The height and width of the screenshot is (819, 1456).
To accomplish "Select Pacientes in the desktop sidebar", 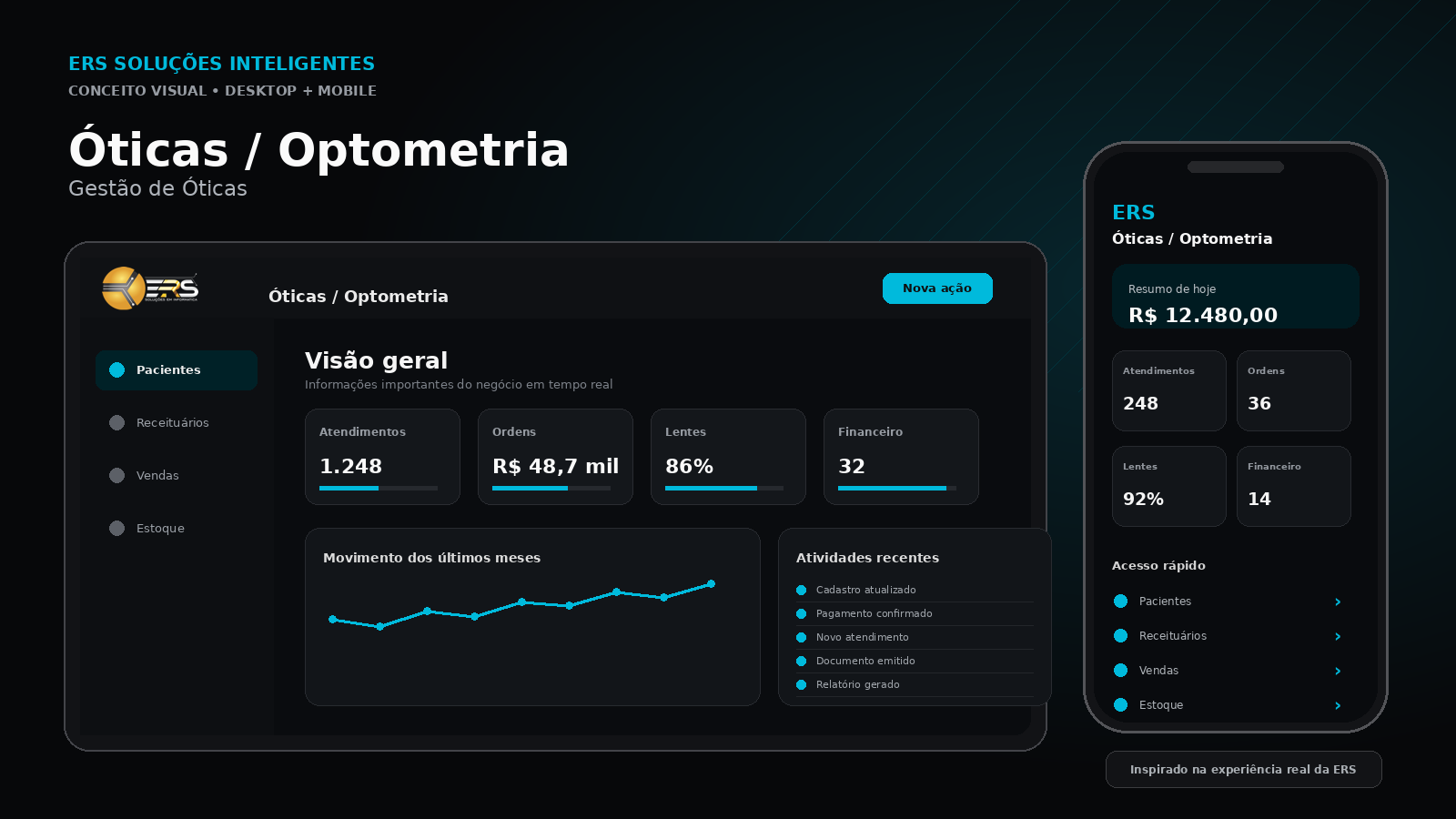I will click(177, 370).
